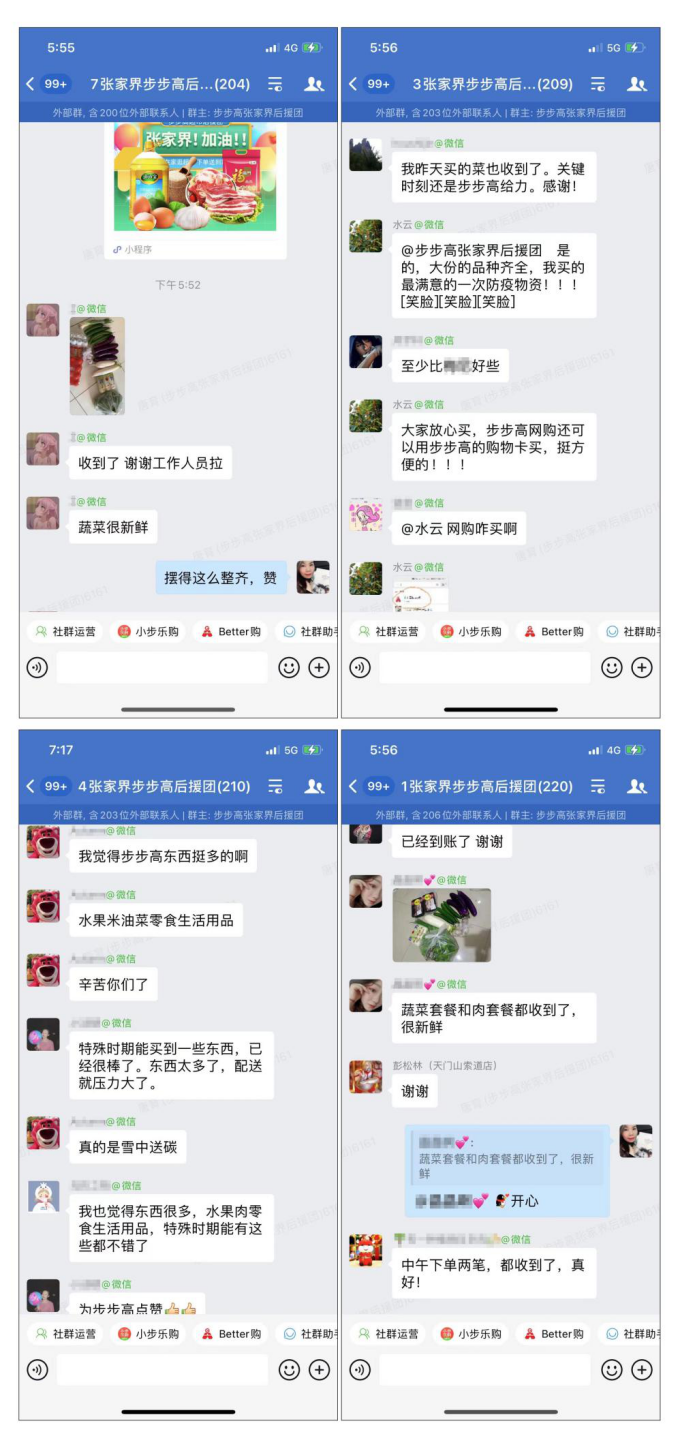Image resolution: width=680 pixels, height=1449 pixels.
Task: Go back using chevron in 7张家界步步高后 (204) chat
Action: click(30, 84)
